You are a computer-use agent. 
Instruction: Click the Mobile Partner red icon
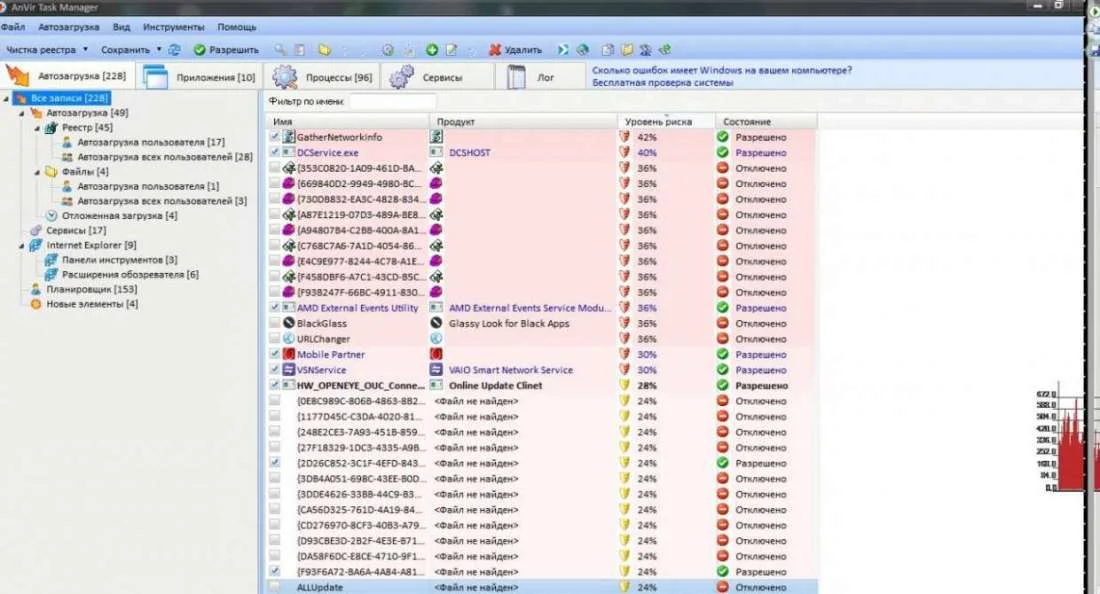[x=288, y=354]
